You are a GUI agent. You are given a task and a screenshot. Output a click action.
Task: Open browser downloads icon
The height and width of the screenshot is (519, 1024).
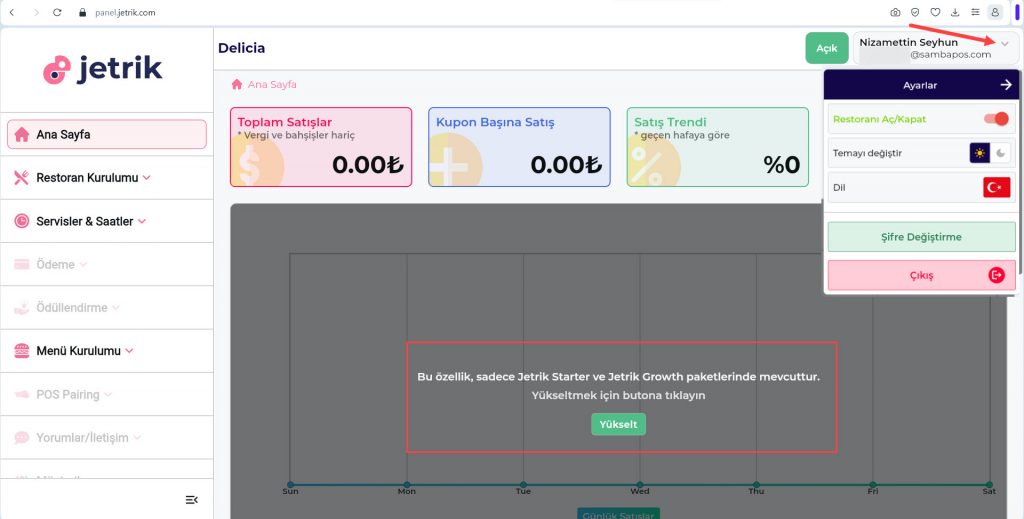[x=955, y=12]
